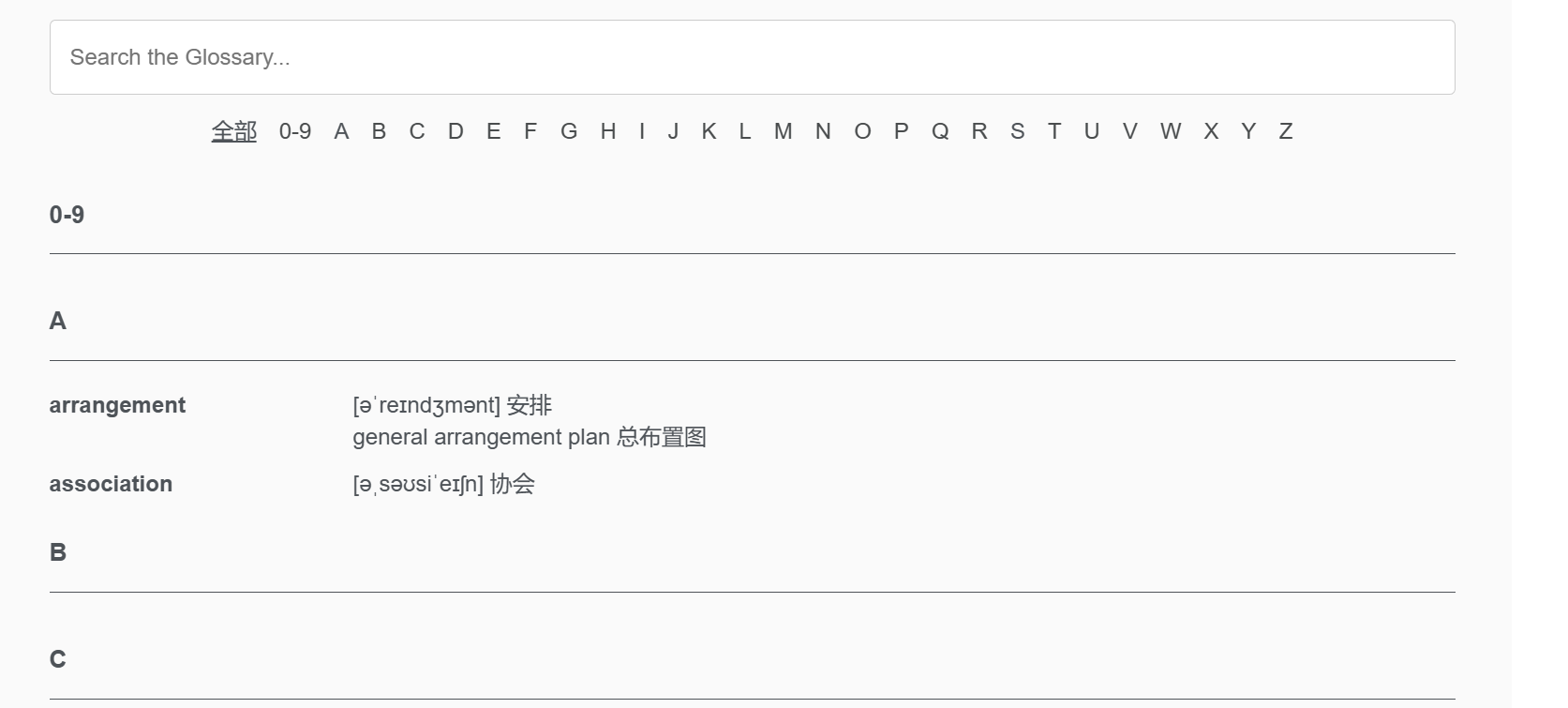
Task: Click the A section heading
Action: tap(58, 321)
